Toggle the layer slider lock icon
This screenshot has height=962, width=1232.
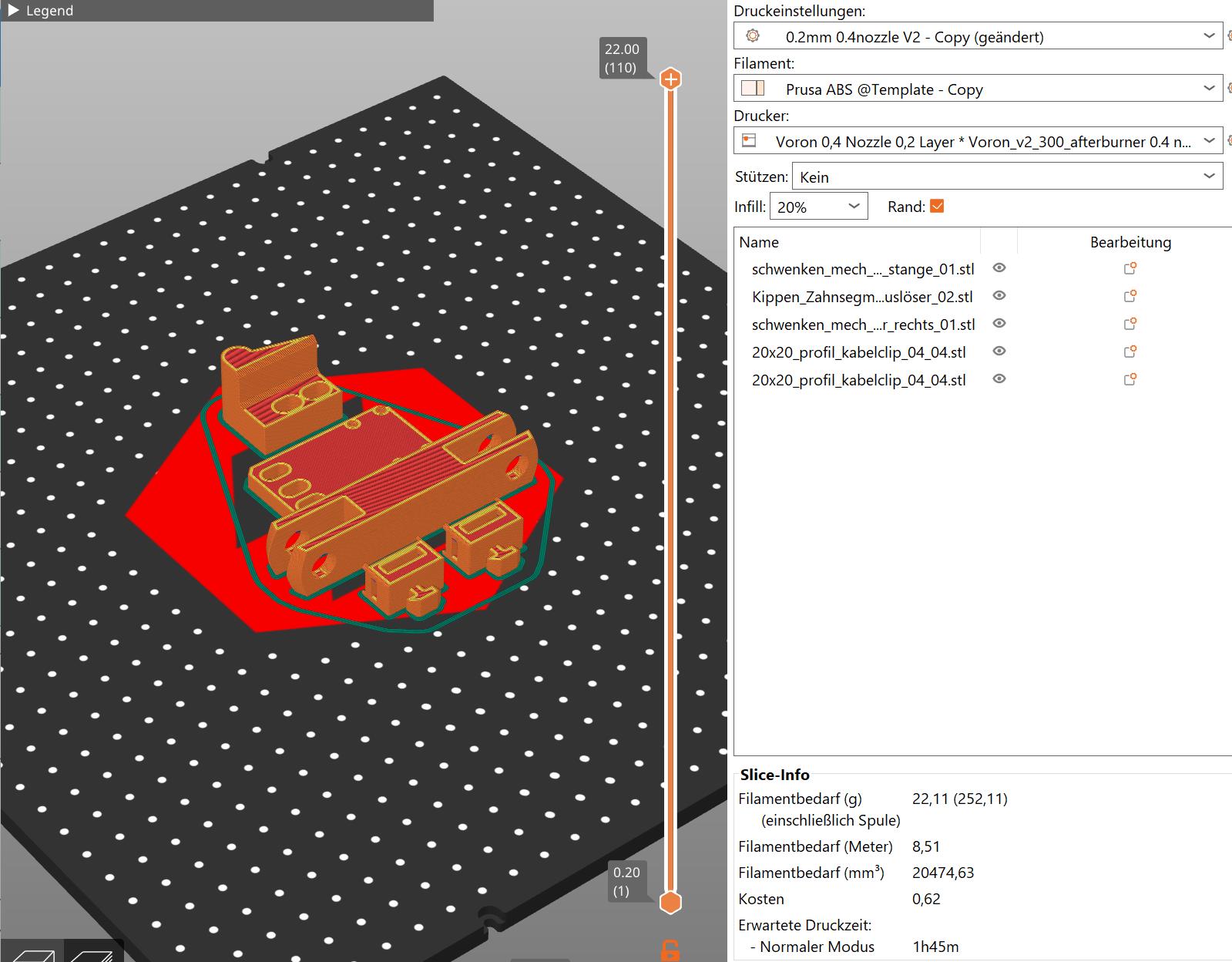click(x=671, y=950)
